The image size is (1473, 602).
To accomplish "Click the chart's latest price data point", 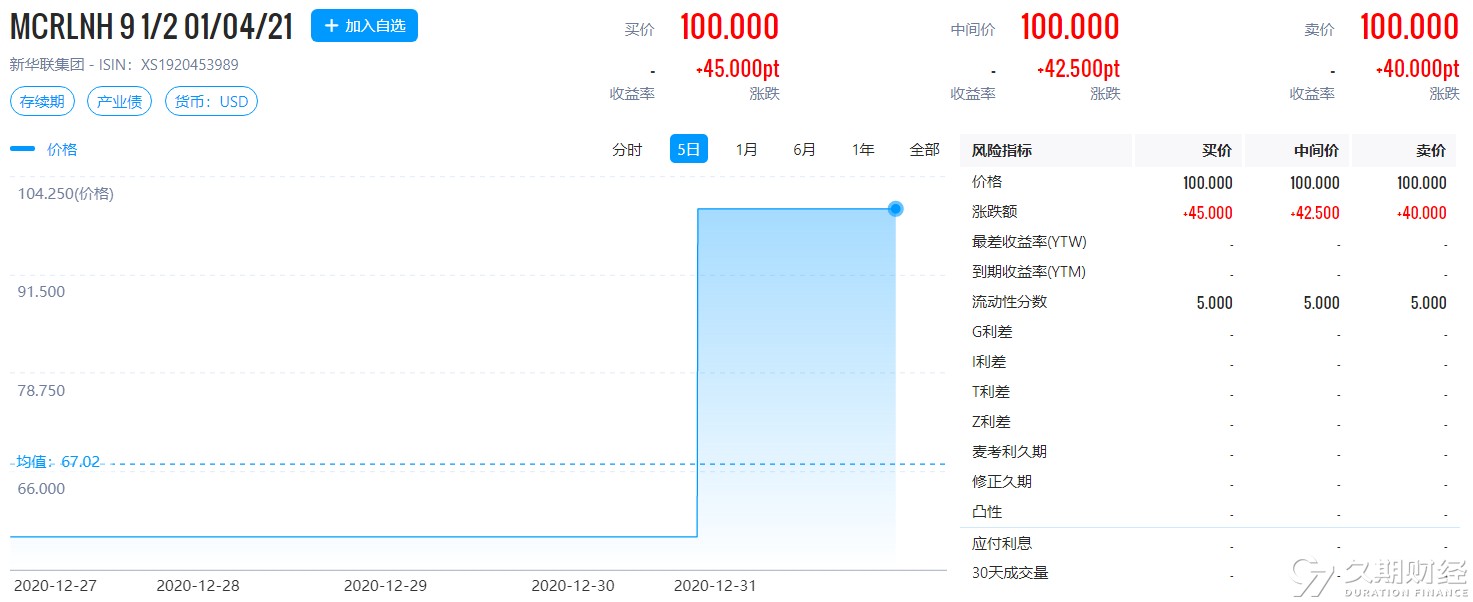I will [896, 209].
